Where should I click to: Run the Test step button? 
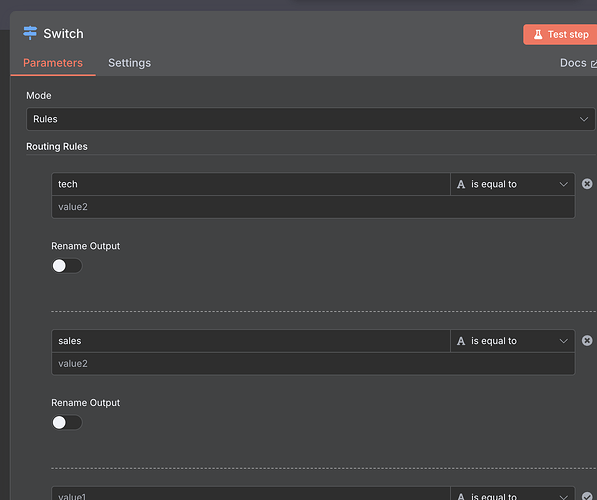pos(560,35)
